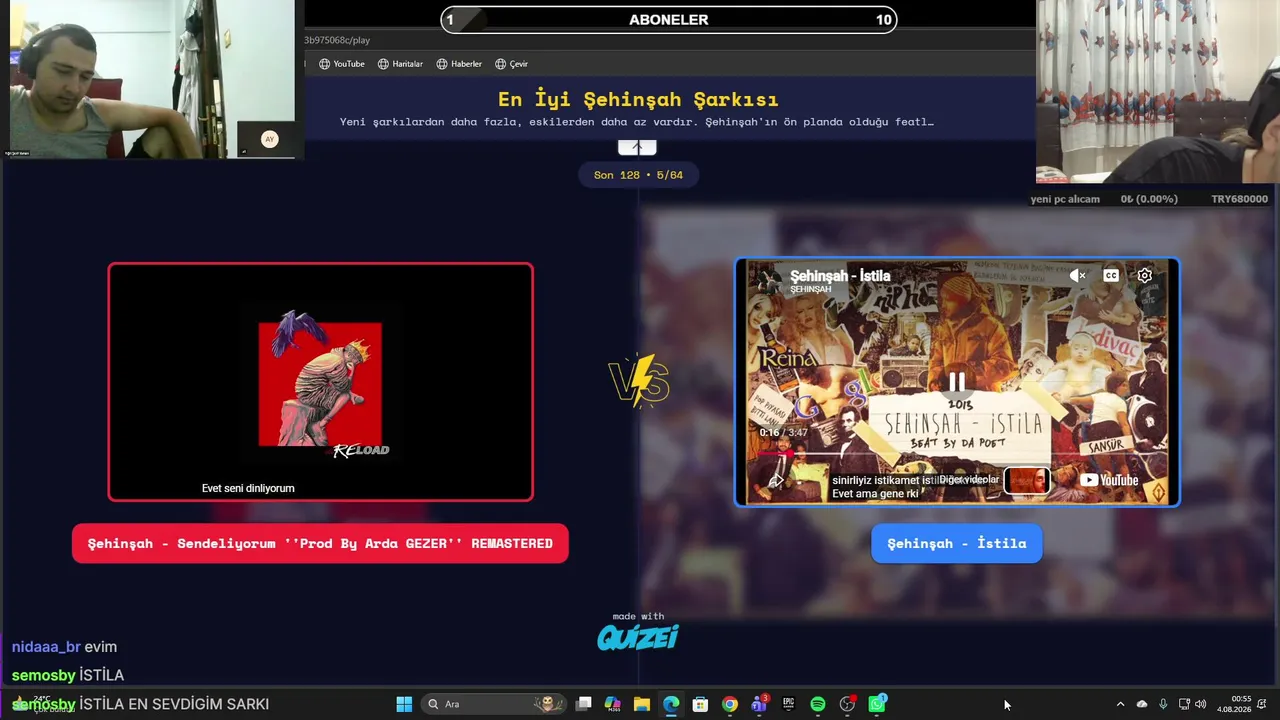Open network settings from the tray
Image resolution: width=1280 pixels, height=720 pixels.
(1184, 704)
